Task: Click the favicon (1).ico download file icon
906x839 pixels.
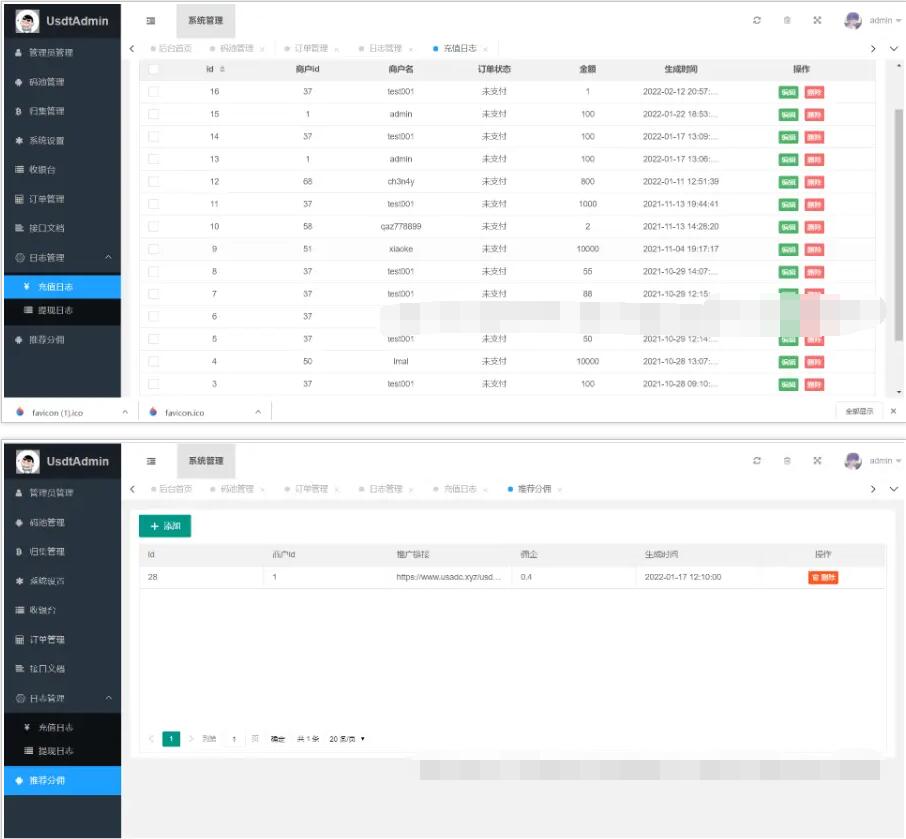Action: click(x=20, y=412)
